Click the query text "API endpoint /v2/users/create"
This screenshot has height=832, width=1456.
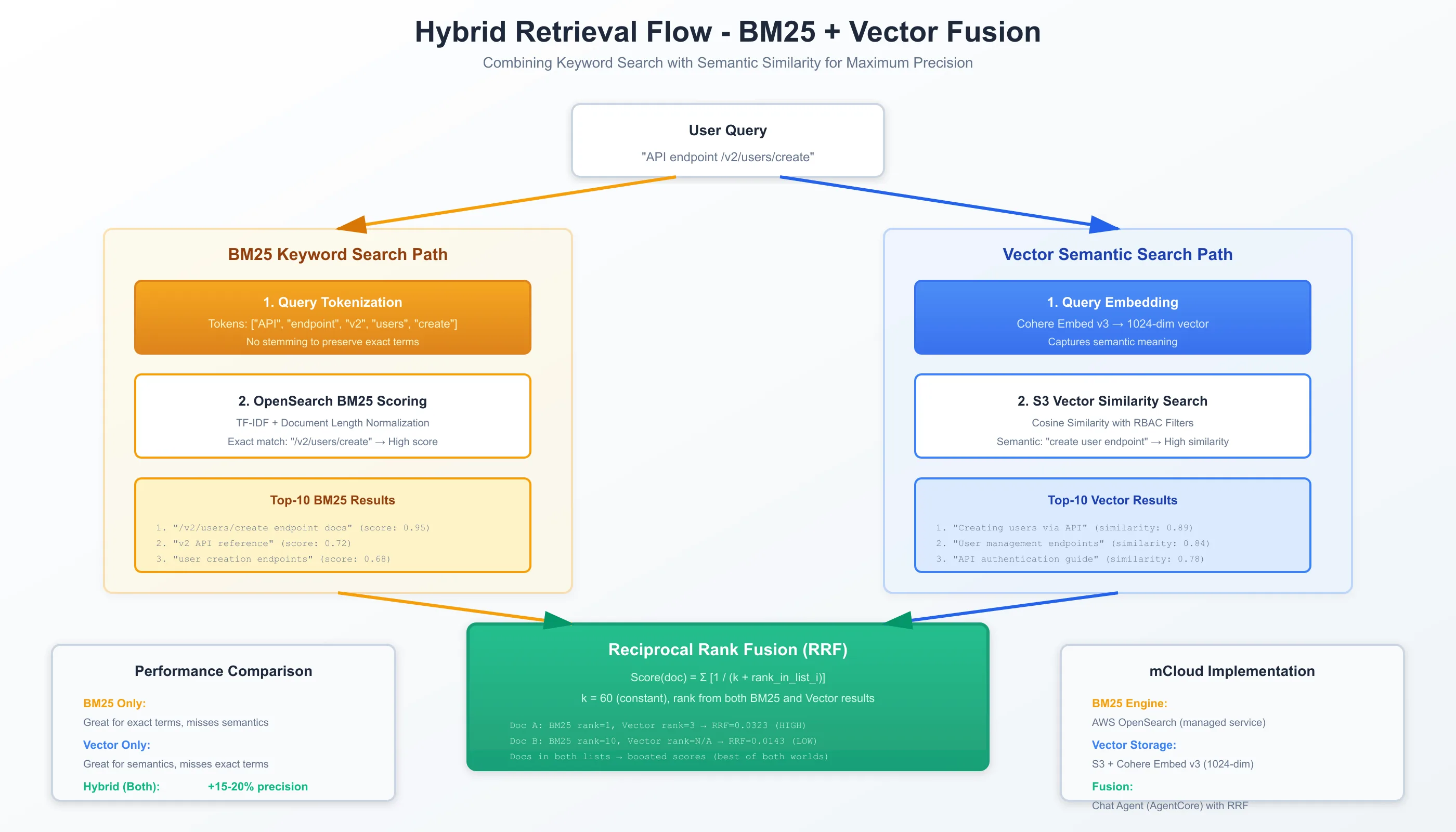tap(727, 157)
